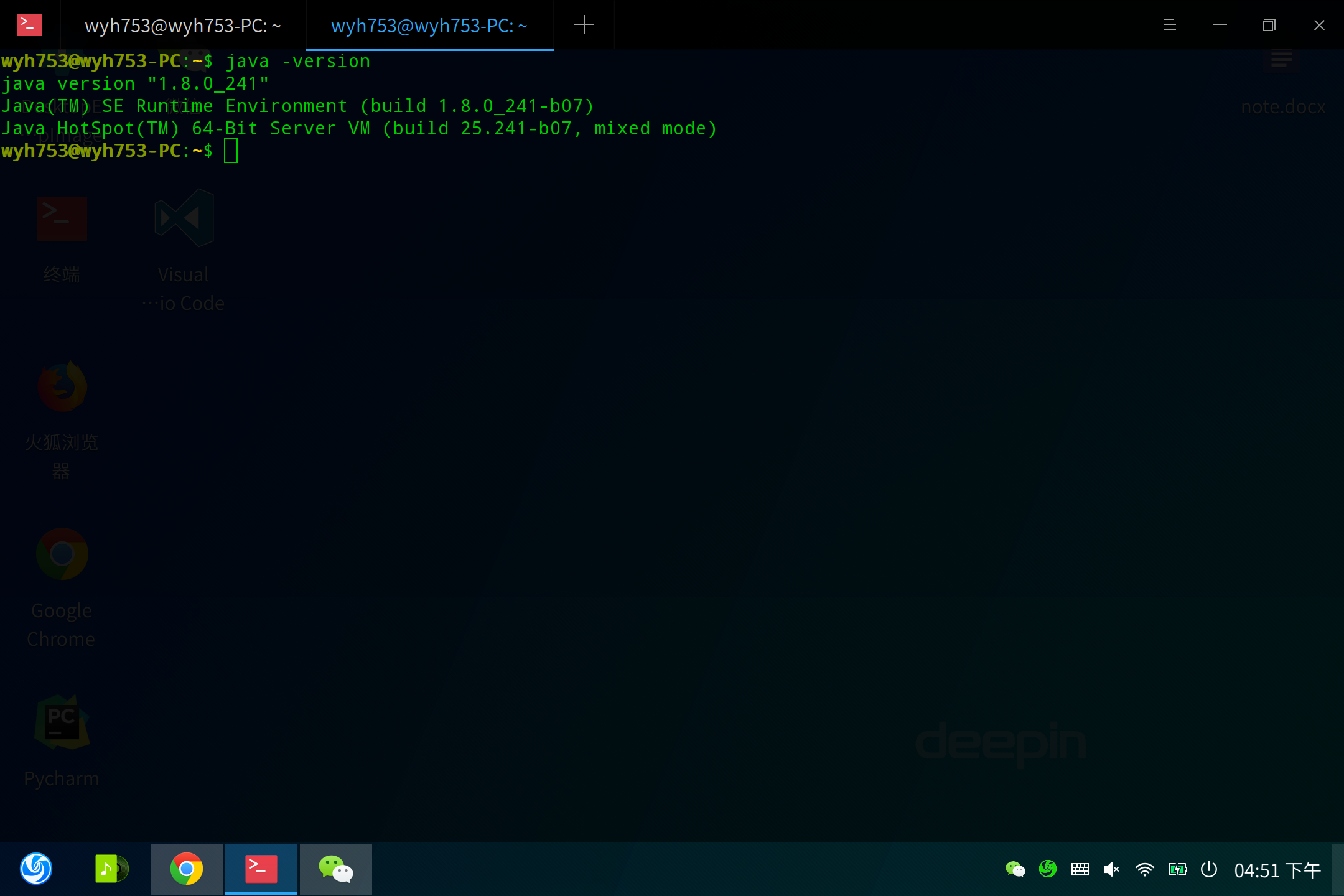
Task: Add a new terminal tab
Action: 584,25
